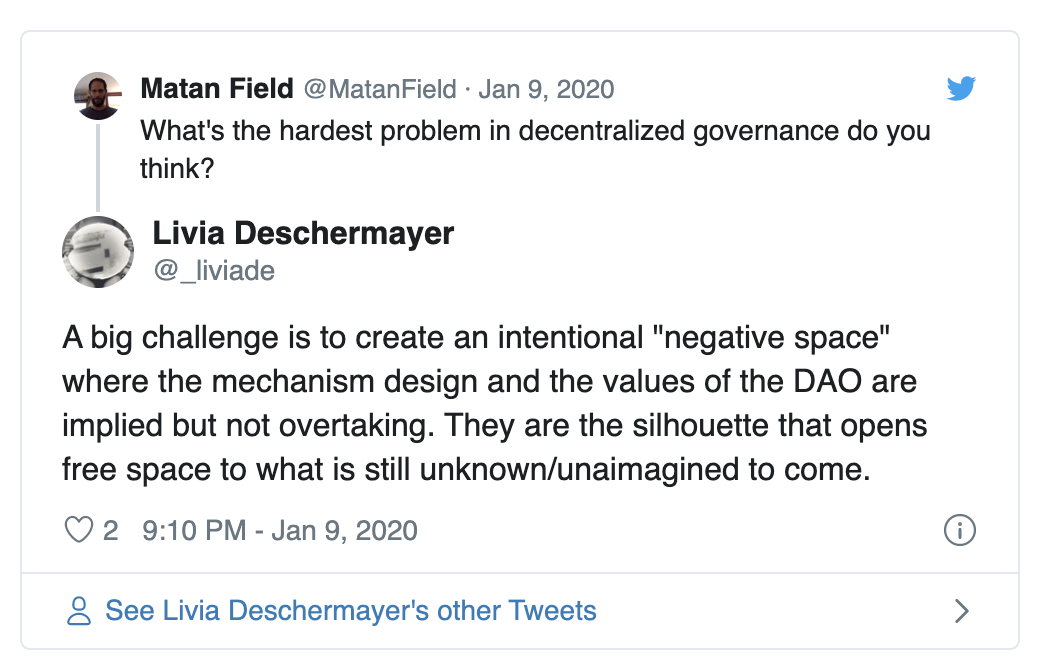Open the Jan 9, 2020 date of the parent tweet
The width and height of the screenshot is (1038, 672).
(x=546, y=89)
